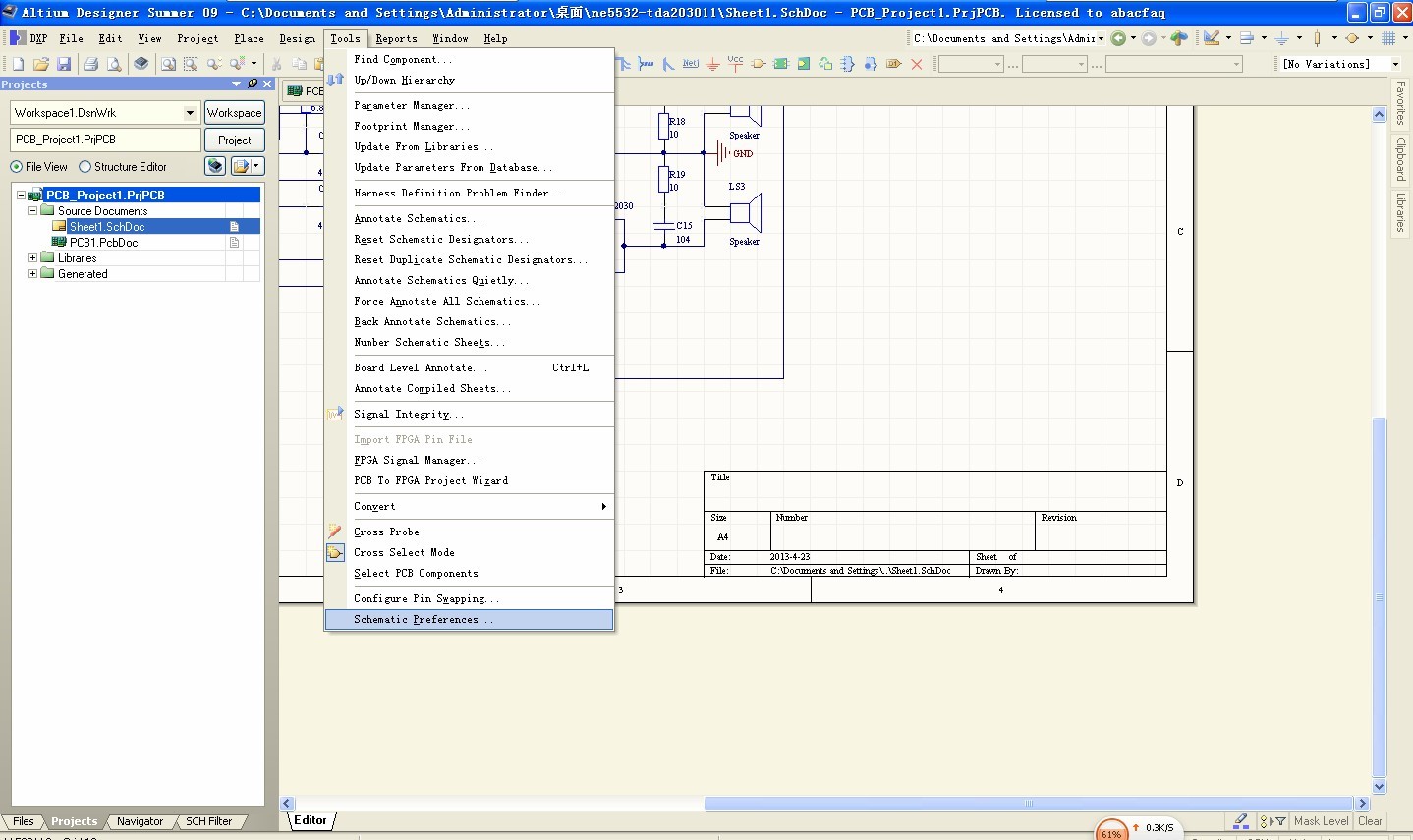Click the Open document folder icon

(41, 64)
